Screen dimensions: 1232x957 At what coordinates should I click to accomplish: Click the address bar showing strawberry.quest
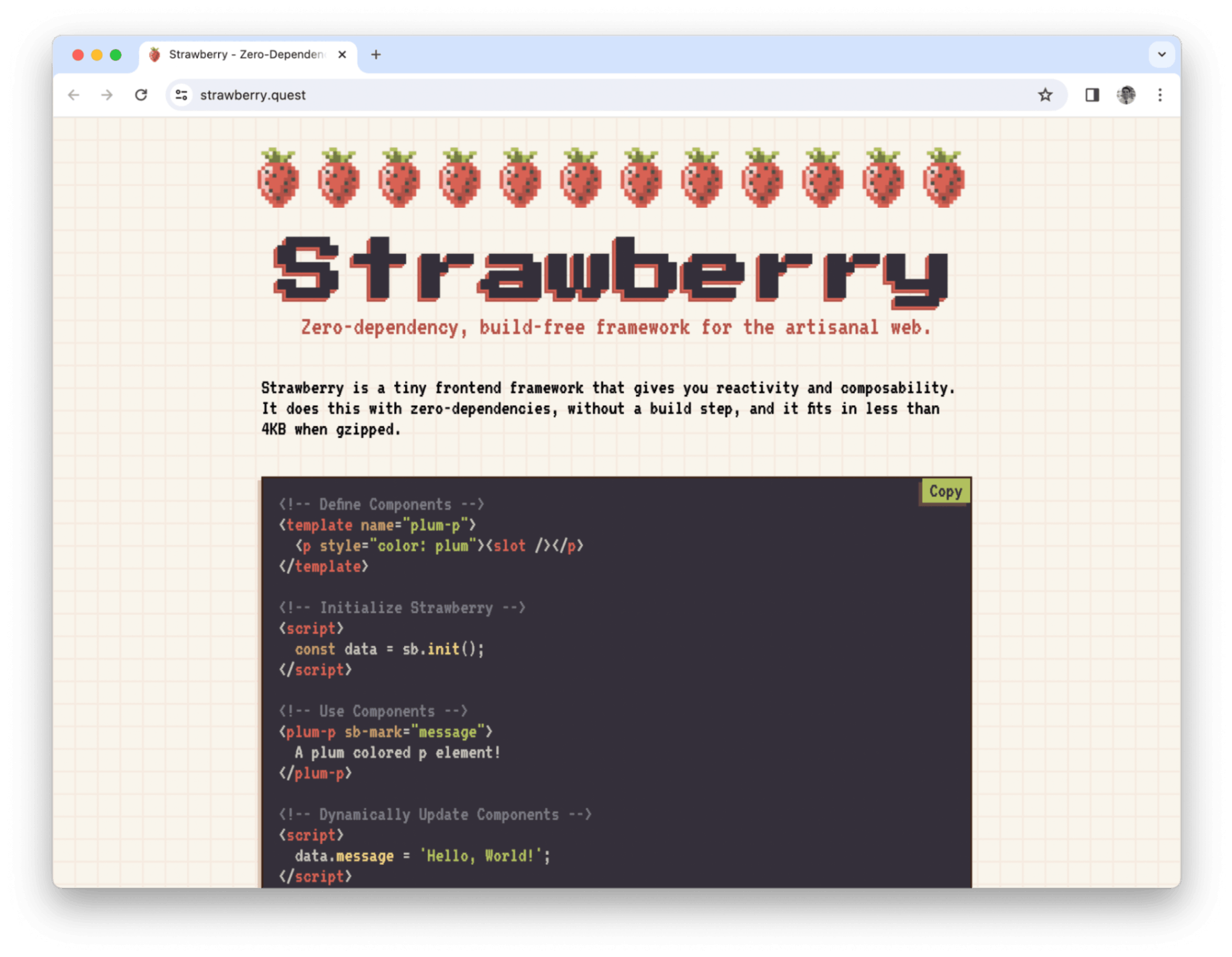425,95
